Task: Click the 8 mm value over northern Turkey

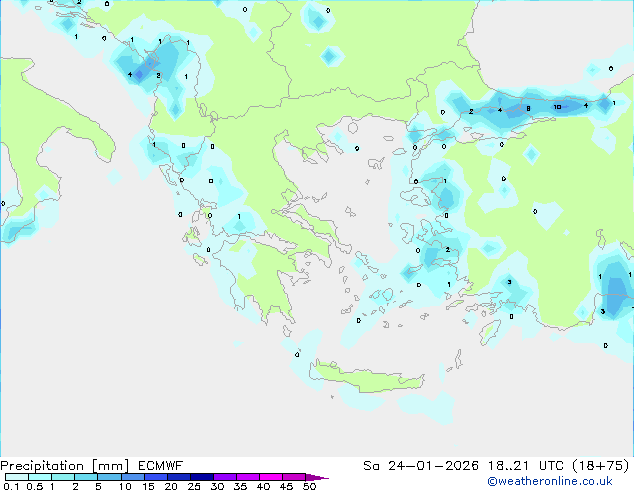Action: [x=528, y=108]
